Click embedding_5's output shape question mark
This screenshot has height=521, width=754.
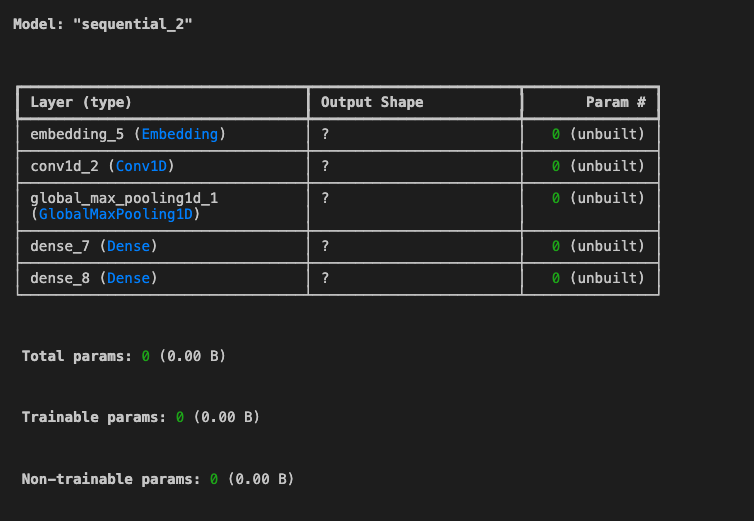(326, 134)
